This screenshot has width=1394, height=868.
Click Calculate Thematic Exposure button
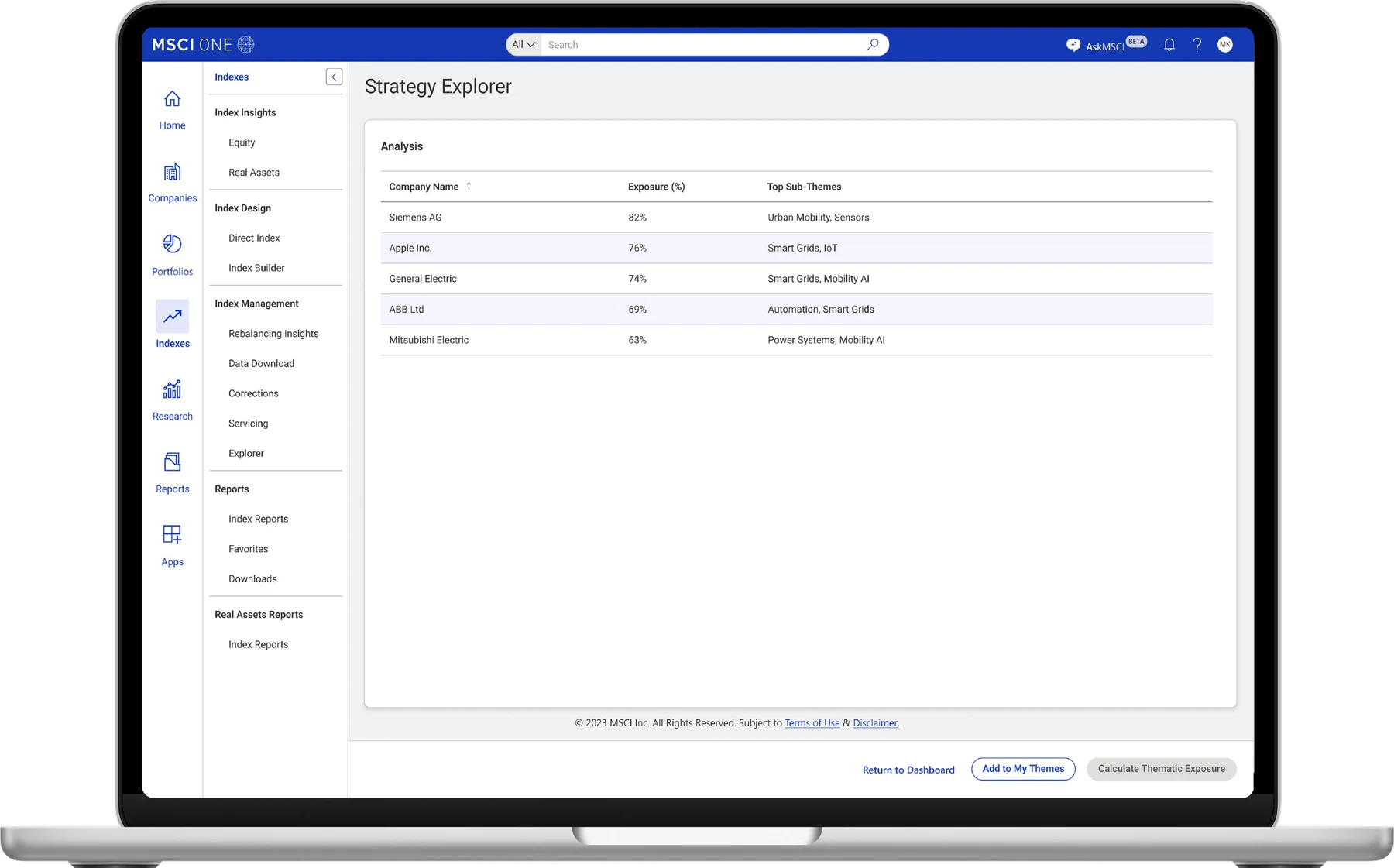[1161, 769]
